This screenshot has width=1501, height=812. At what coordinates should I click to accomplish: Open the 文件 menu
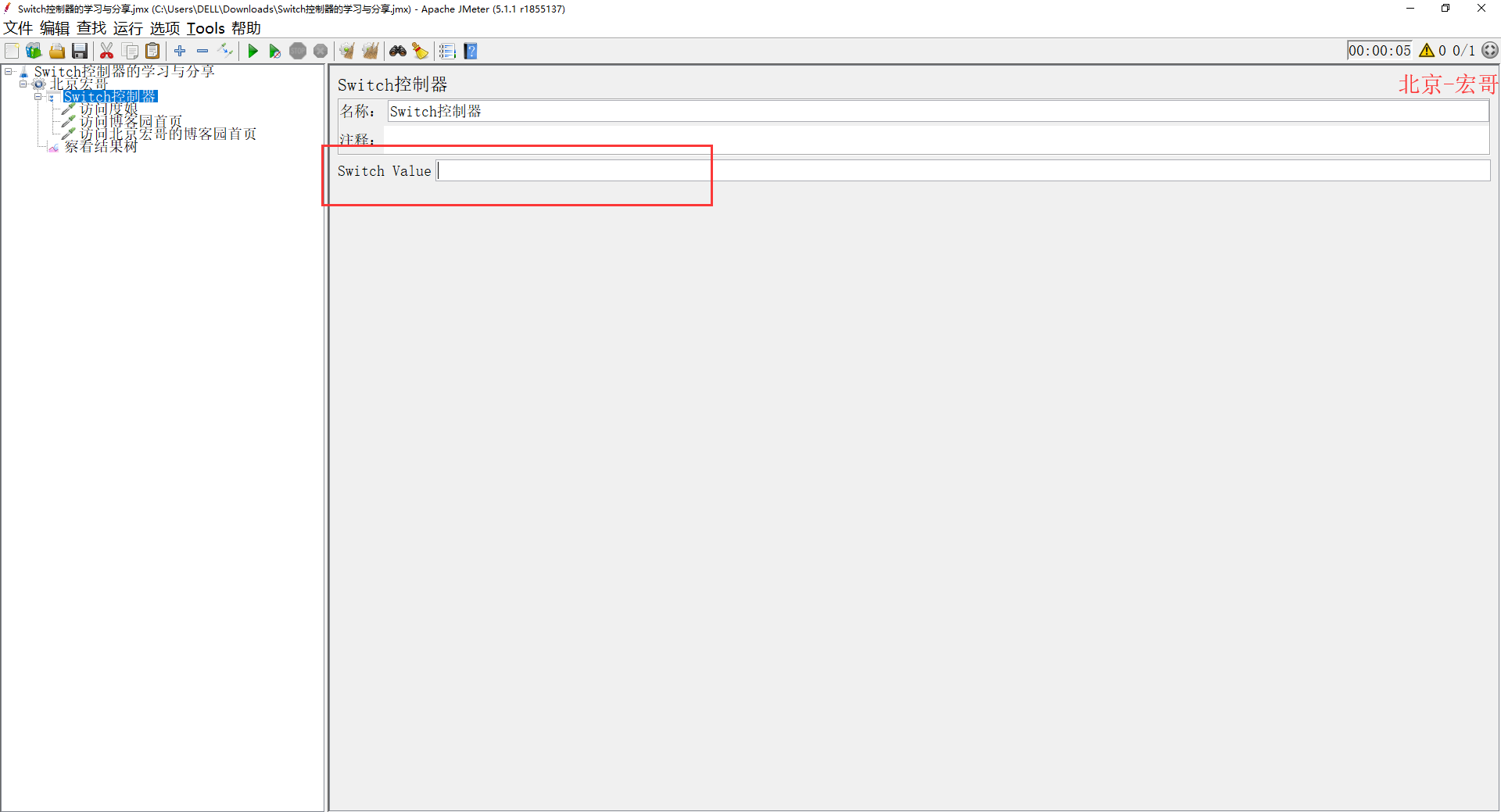click(18, 28)
